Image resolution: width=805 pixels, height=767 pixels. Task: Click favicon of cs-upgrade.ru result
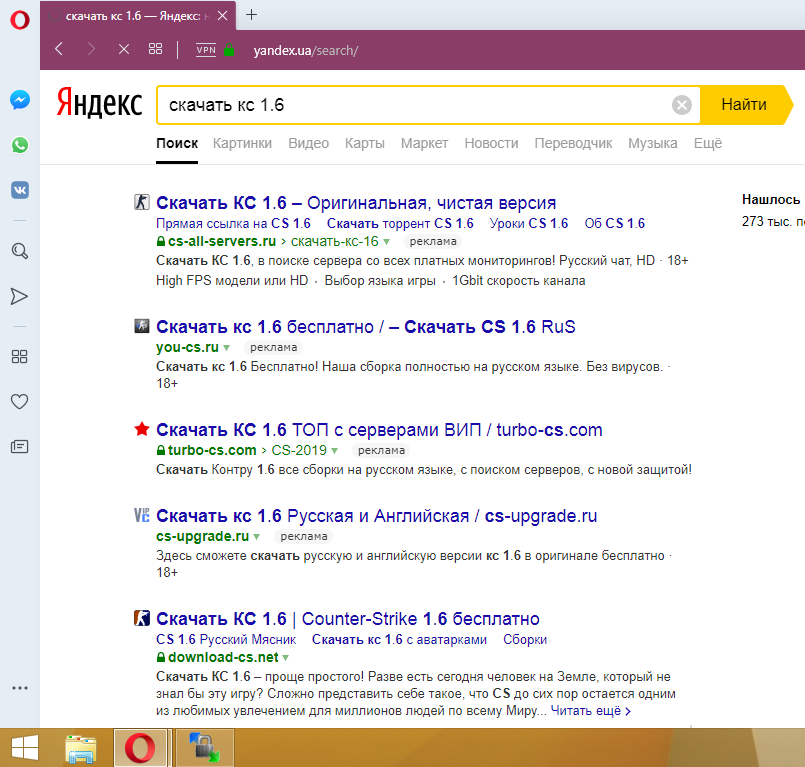point(142,515)
